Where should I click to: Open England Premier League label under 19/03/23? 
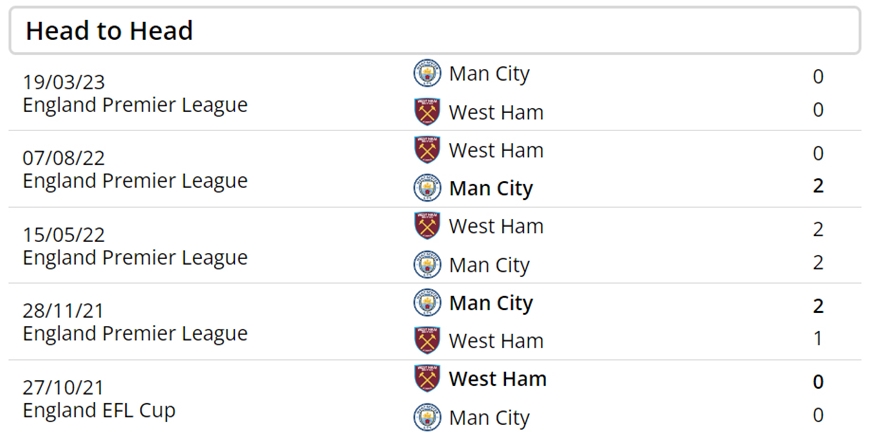(135, 105)
